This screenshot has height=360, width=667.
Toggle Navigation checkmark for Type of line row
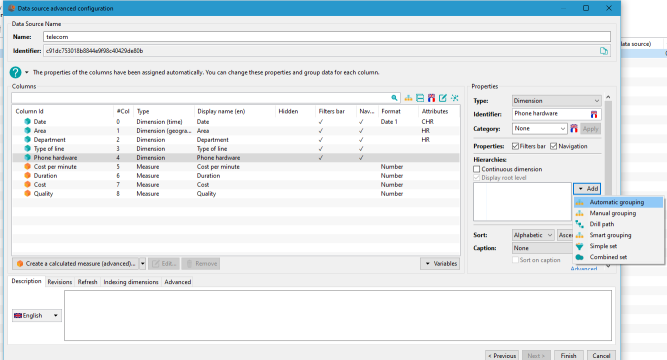click(361, 149)
